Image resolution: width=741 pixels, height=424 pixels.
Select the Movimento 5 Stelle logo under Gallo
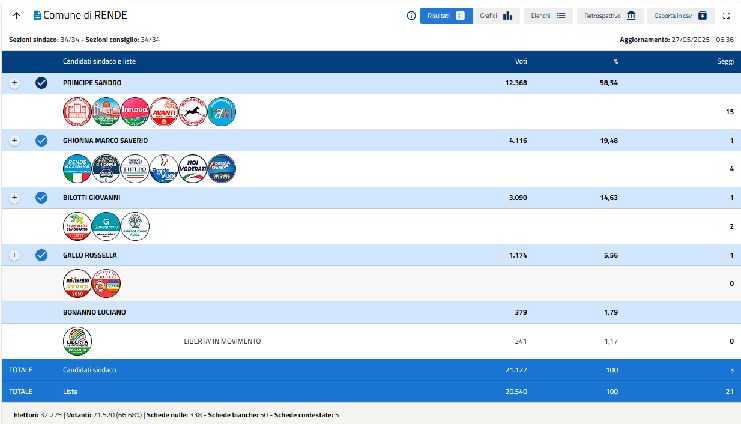pos(77,284)
